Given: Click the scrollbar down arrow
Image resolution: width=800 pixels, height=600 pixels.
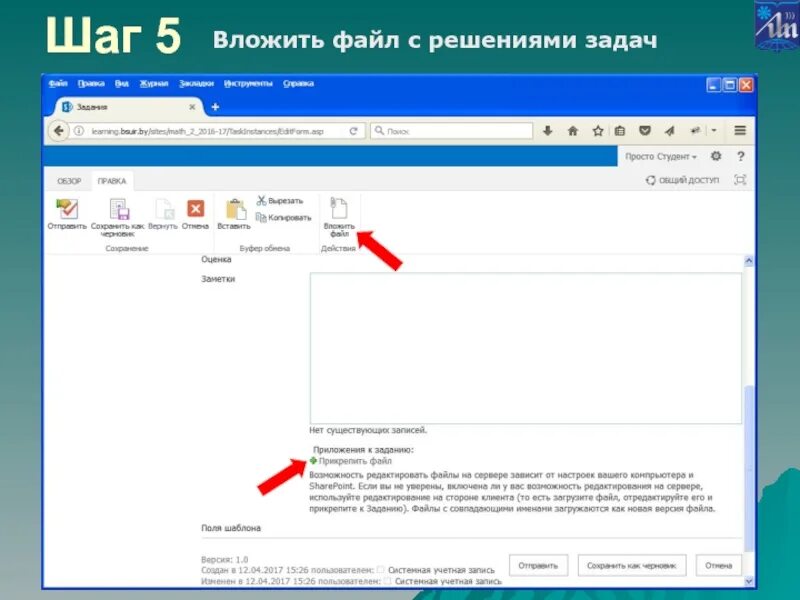Looking at the screenshot, I should (x=748, y=581).
